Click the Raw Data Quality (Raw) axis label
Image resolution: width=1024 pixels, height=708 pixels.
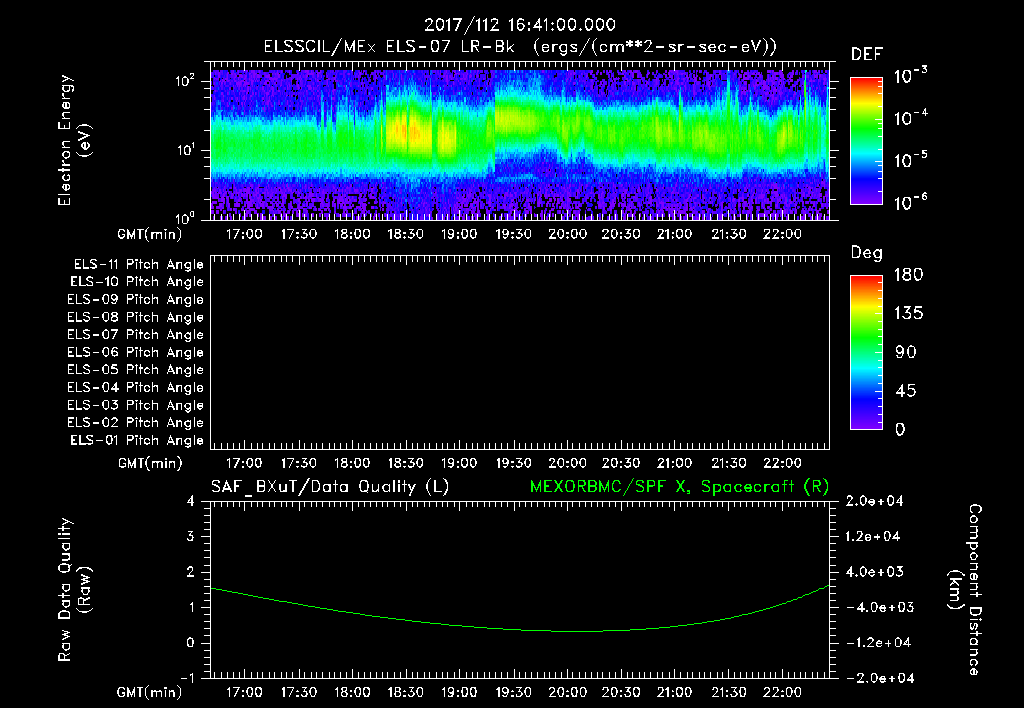pos(74,590)
